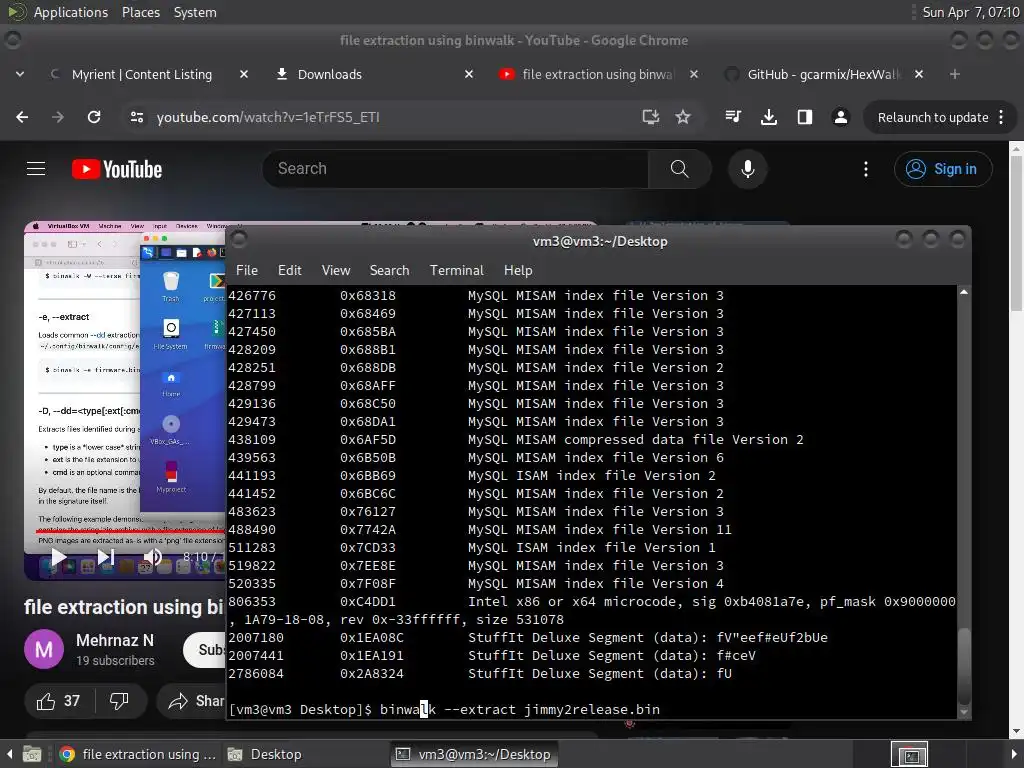1024x768 pixels.
Task: Switch to Desktop taskbar entry
Action: click(264, 754)
